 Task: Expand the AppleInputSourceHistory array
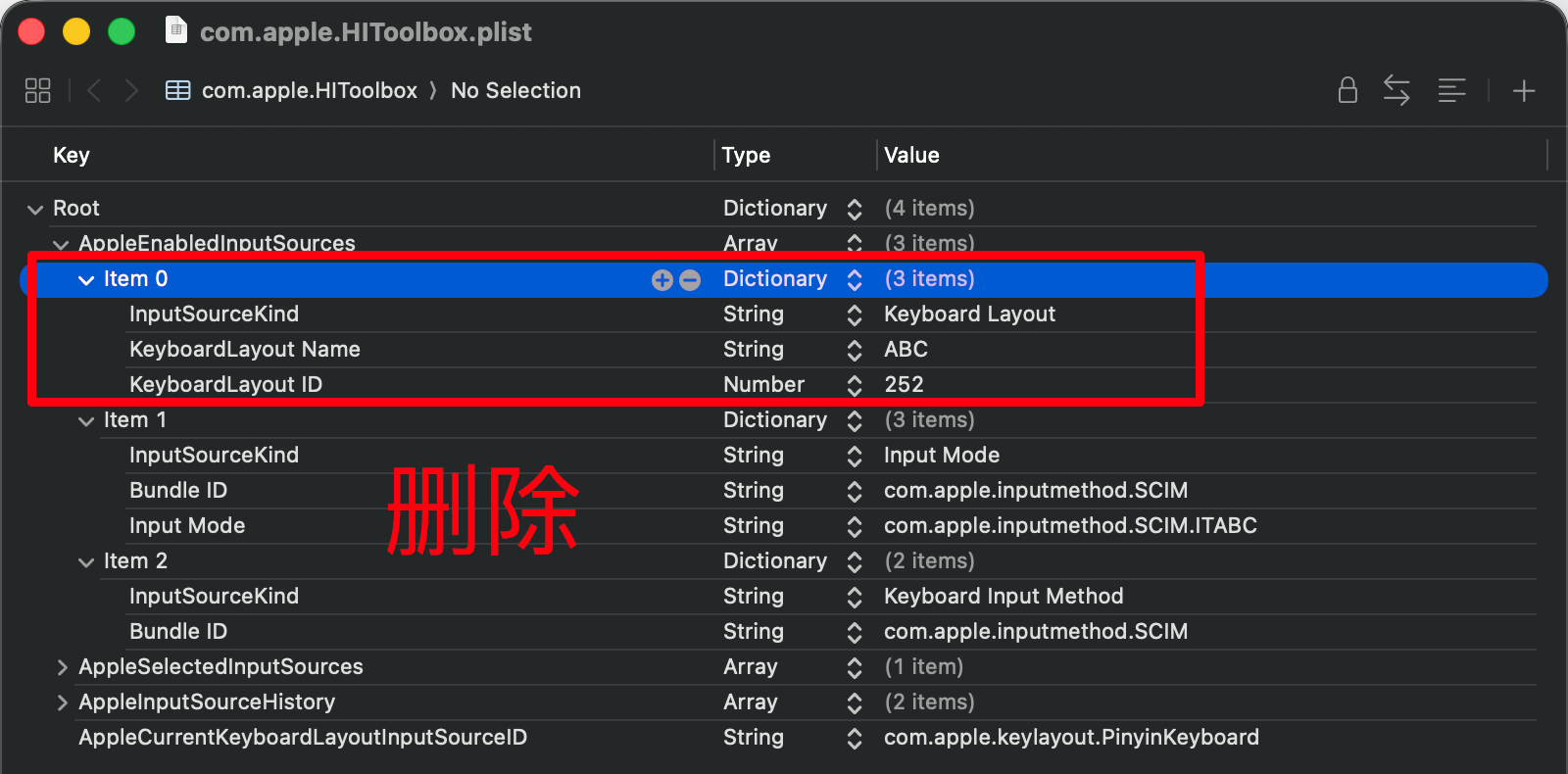62,702
